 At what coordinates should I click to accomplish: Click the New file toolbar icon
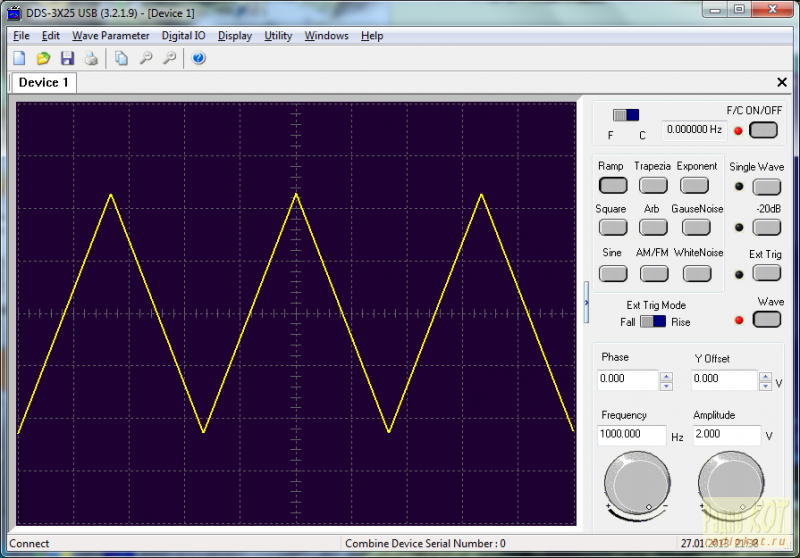click(19, 58)
